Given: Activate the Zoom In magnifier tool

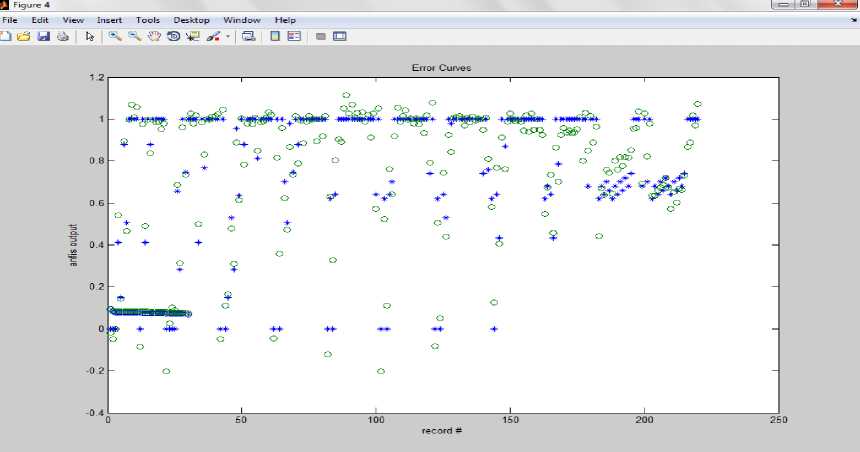Looking at the screenshot, I should coord(116,37).
